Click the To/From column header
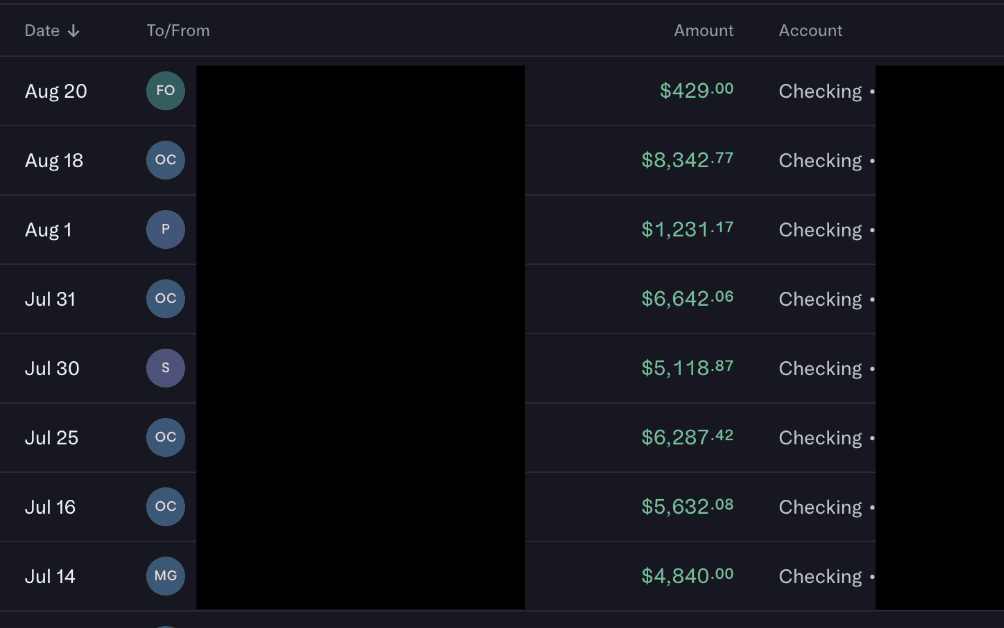1004x628 pixels. (x=178, y=31)
